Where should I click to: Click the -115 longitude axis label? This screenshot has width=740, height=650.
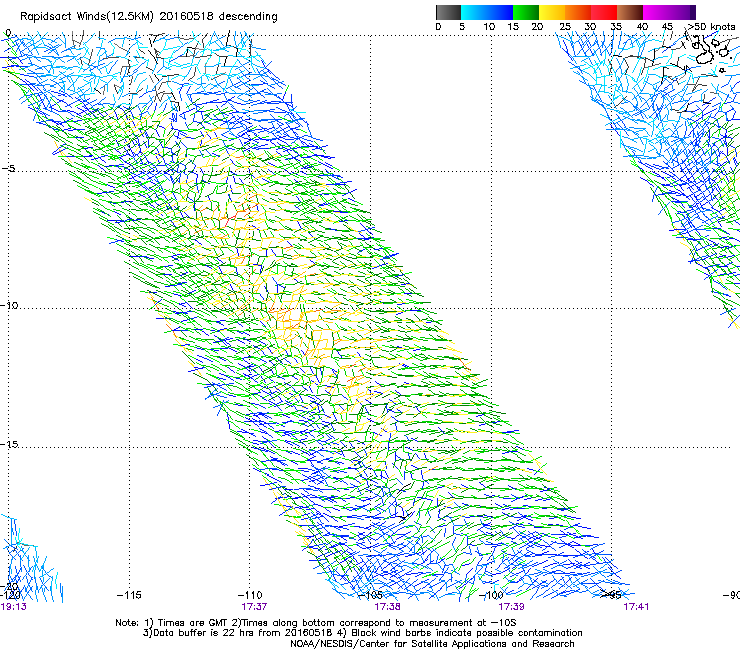[x=129, y=595]
